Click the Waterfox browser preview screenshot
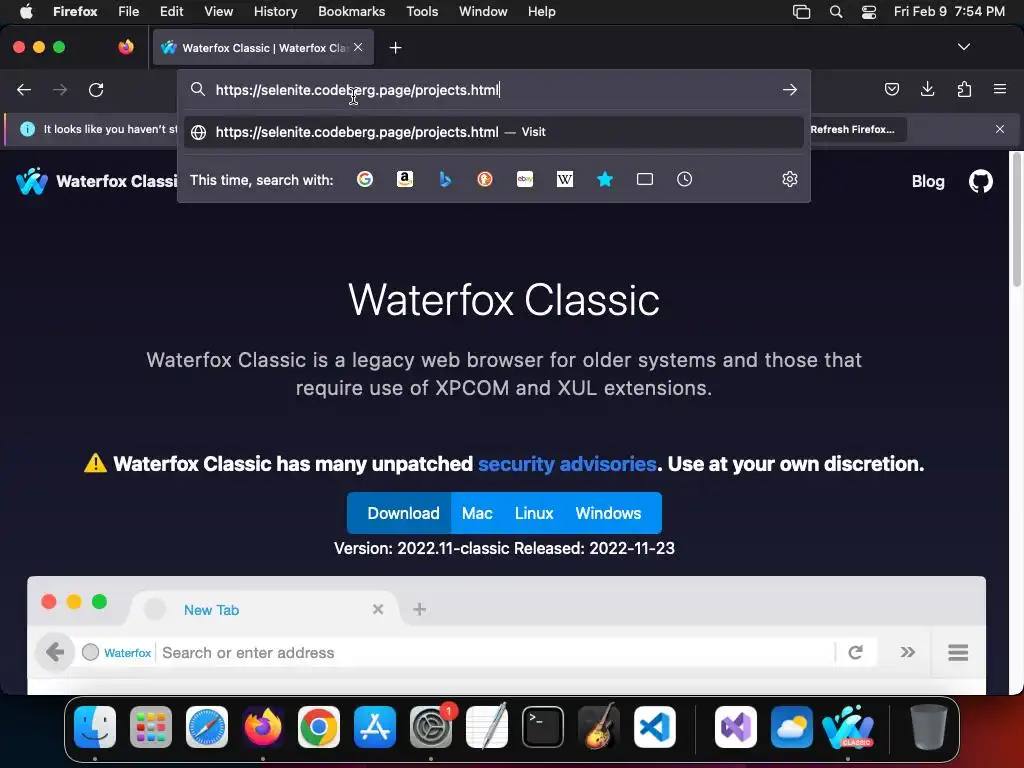Viewport: 1024px width, 768px height. 506,635
